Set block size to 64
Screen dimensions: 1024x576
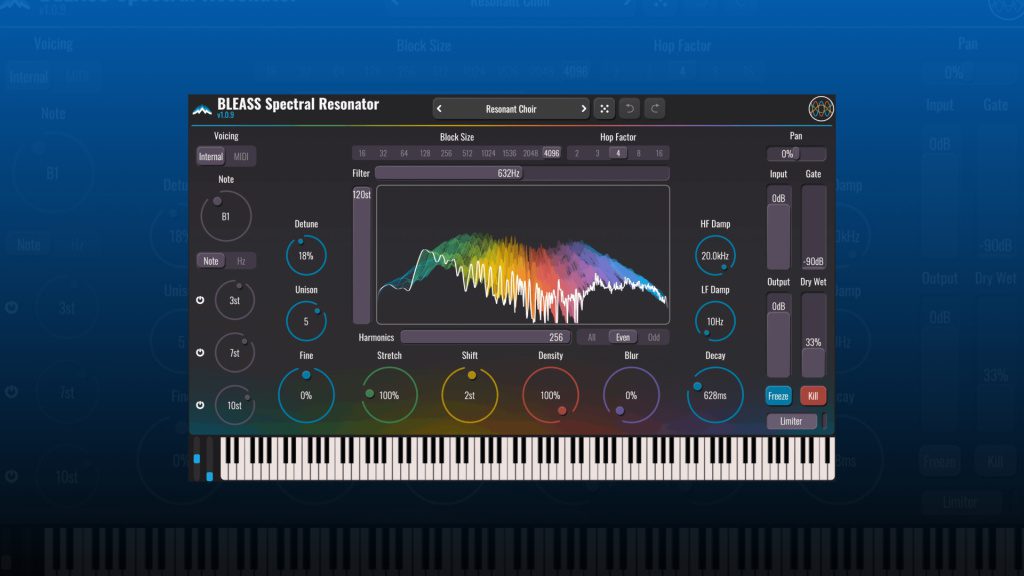click(x=404, y=153)
